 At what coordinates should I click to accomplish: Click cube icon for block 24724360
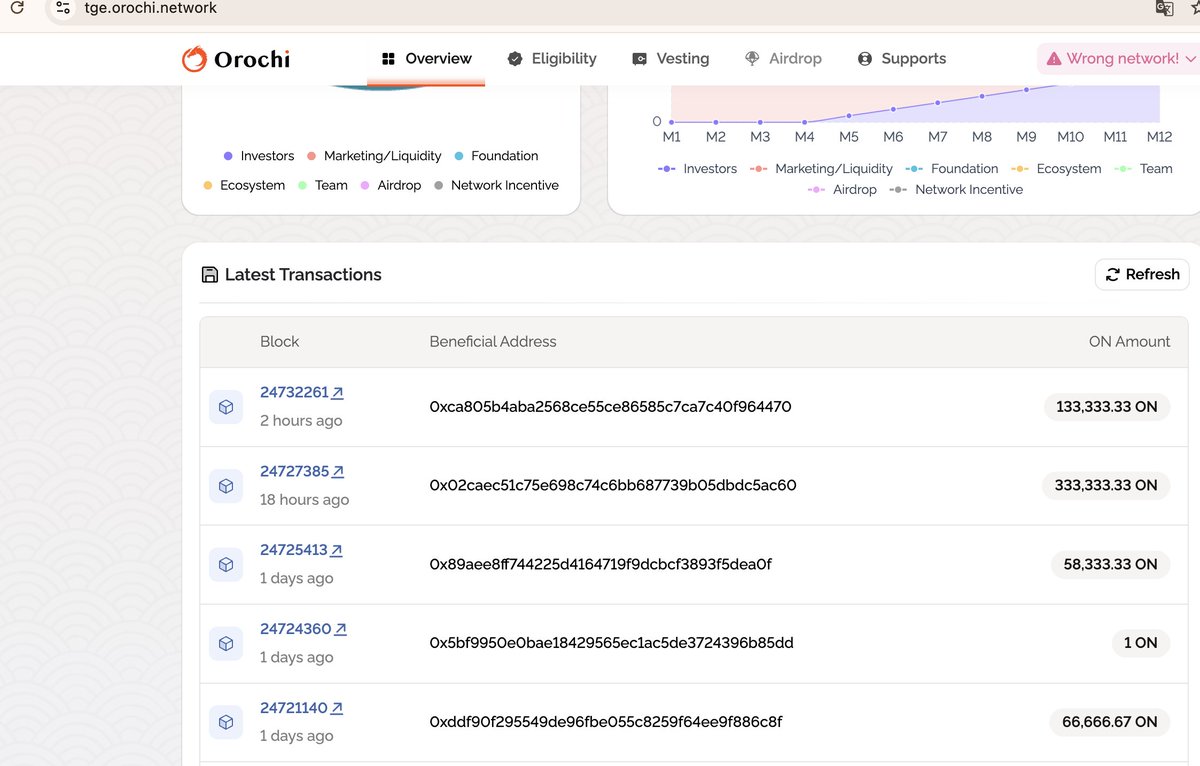click(226, 643)
